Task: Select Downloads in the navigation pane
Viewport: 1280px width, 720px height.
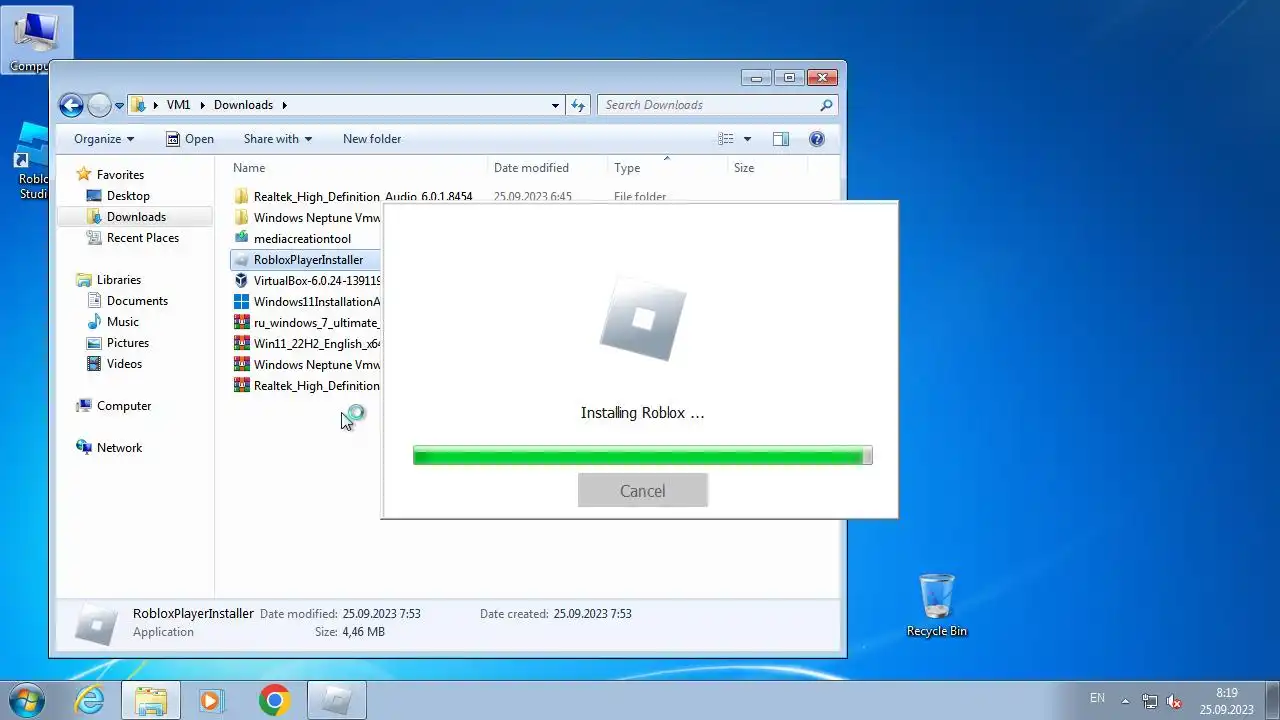Action: (x=136, y=217)
